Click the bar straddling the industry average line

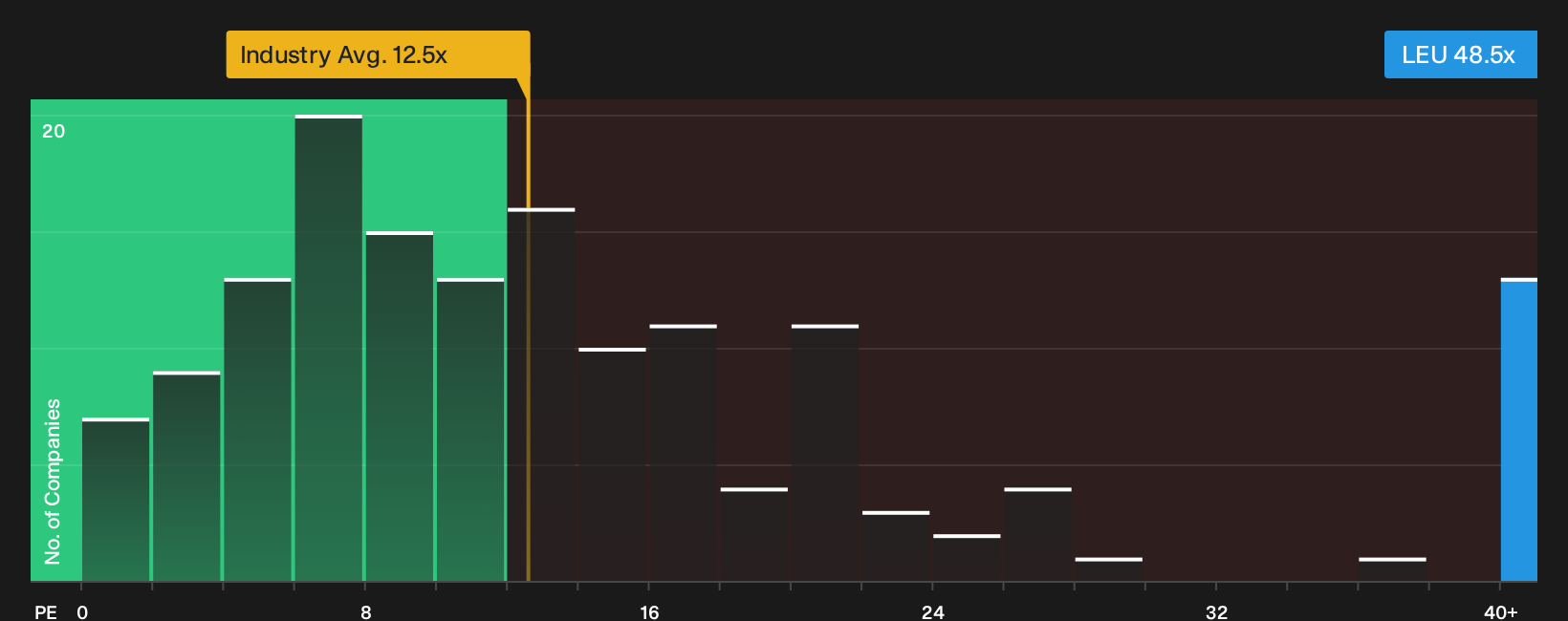(x=541, y=395)
